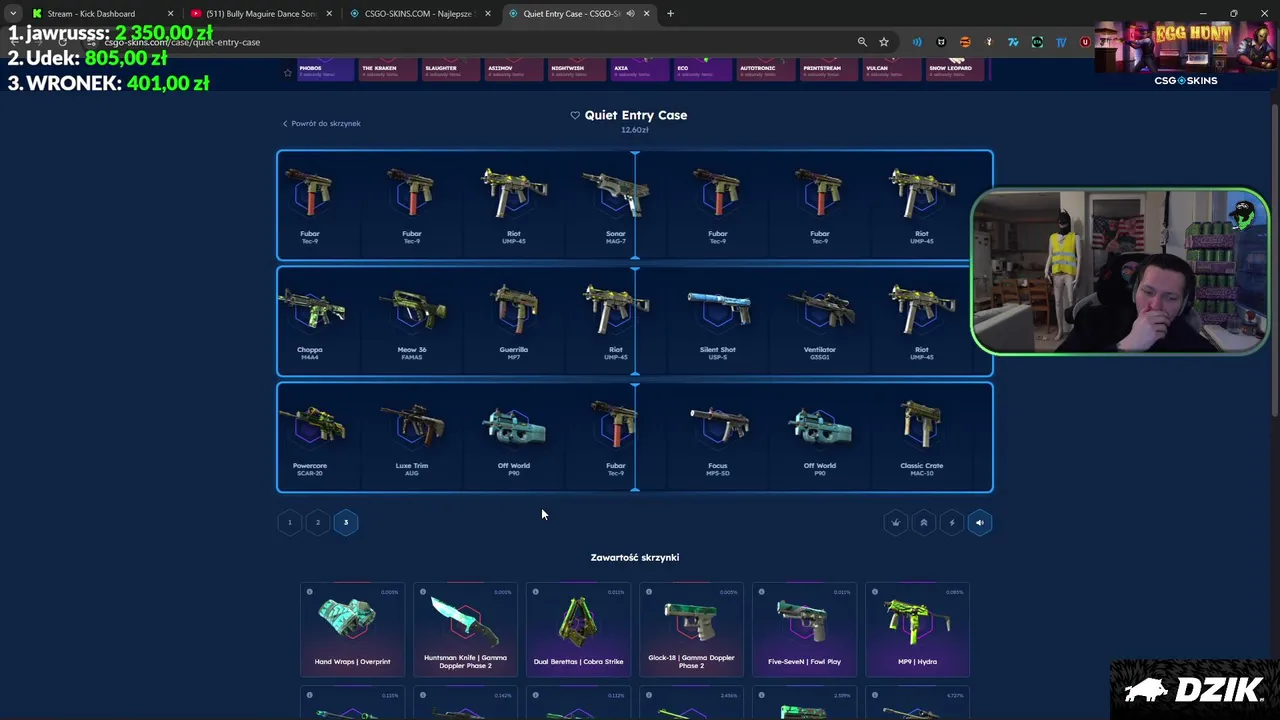Select Five-SeveN | Fowl Play card
Image resolution: width=1280 pixels, height=720 pixels.
pos(804,630)
